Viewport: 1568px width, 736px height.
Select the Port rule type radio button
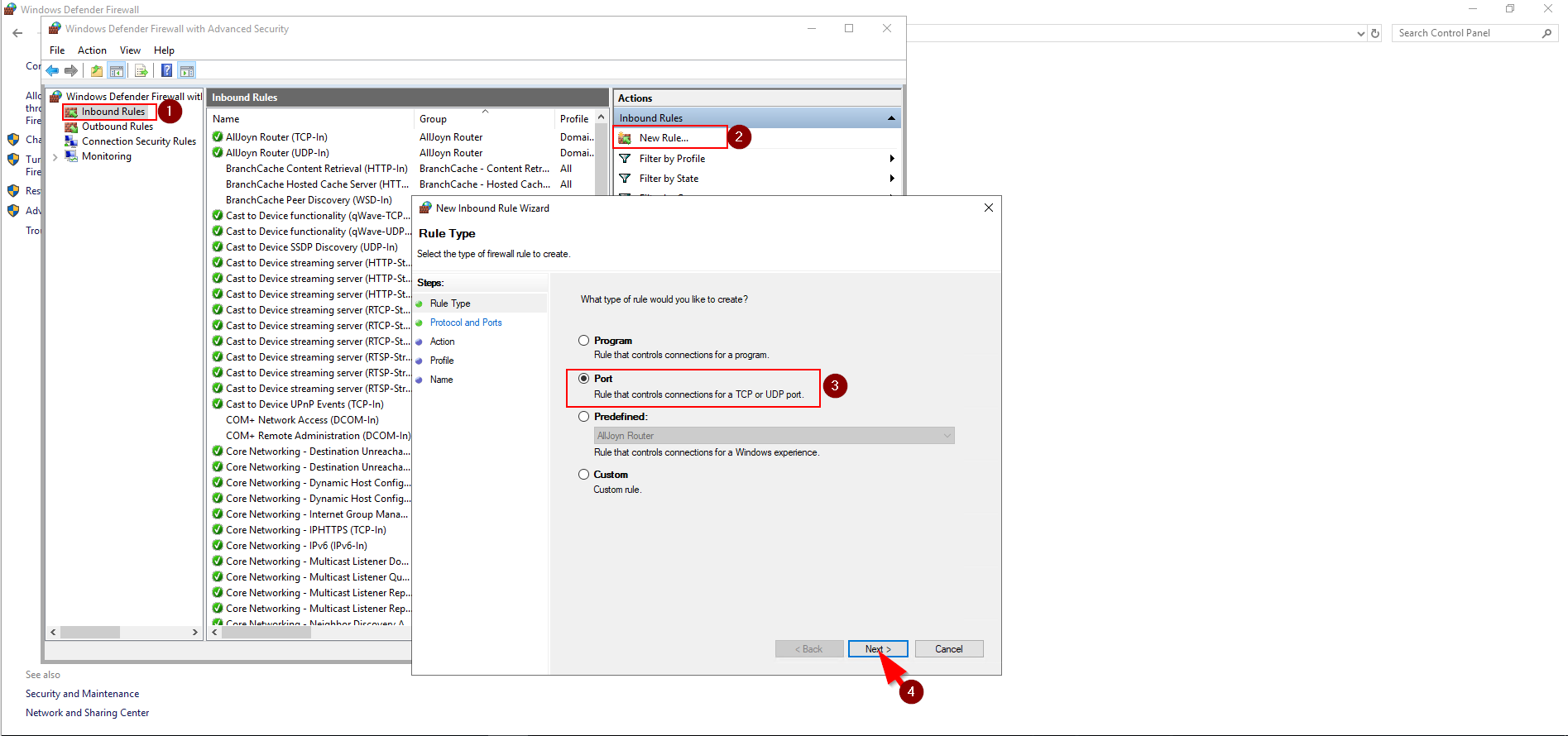coord(584,379)
